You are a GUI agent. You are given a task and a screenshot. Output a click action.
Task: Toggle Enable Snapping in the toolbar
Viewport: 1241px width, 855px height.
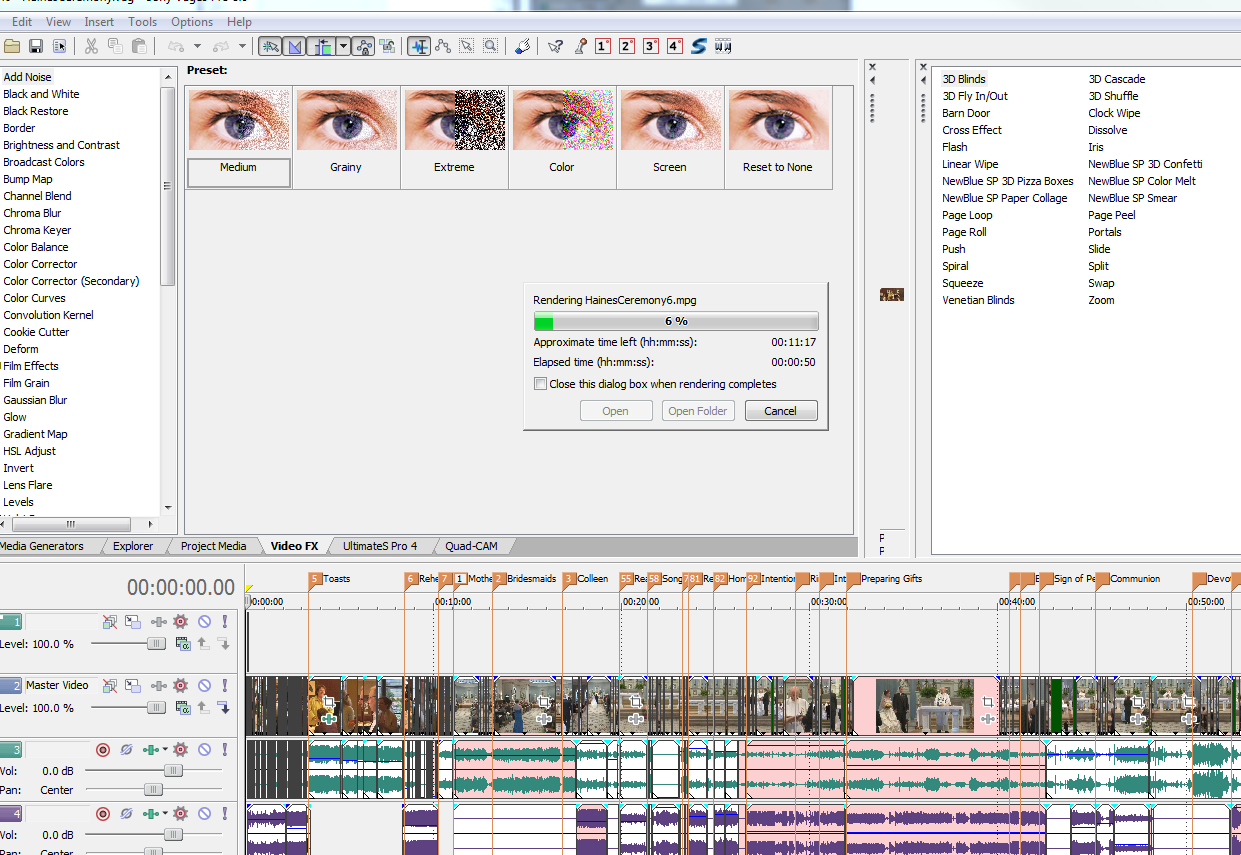coord(269,46)
